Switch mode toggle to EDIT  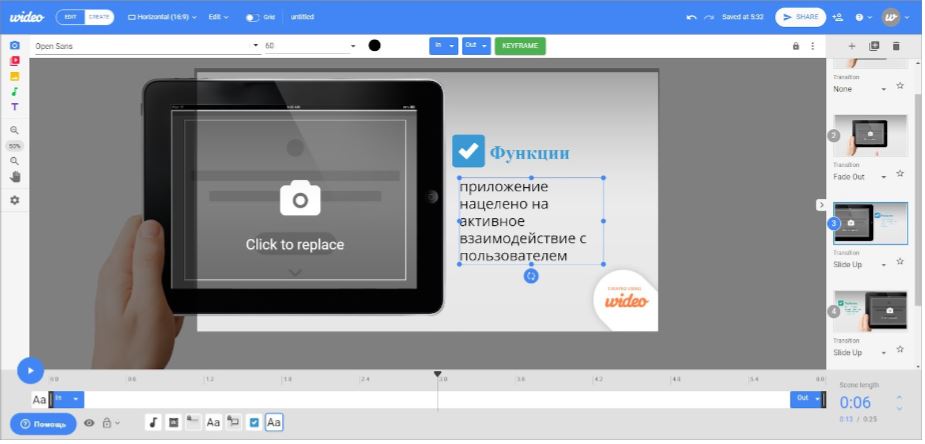pos(71,17)
